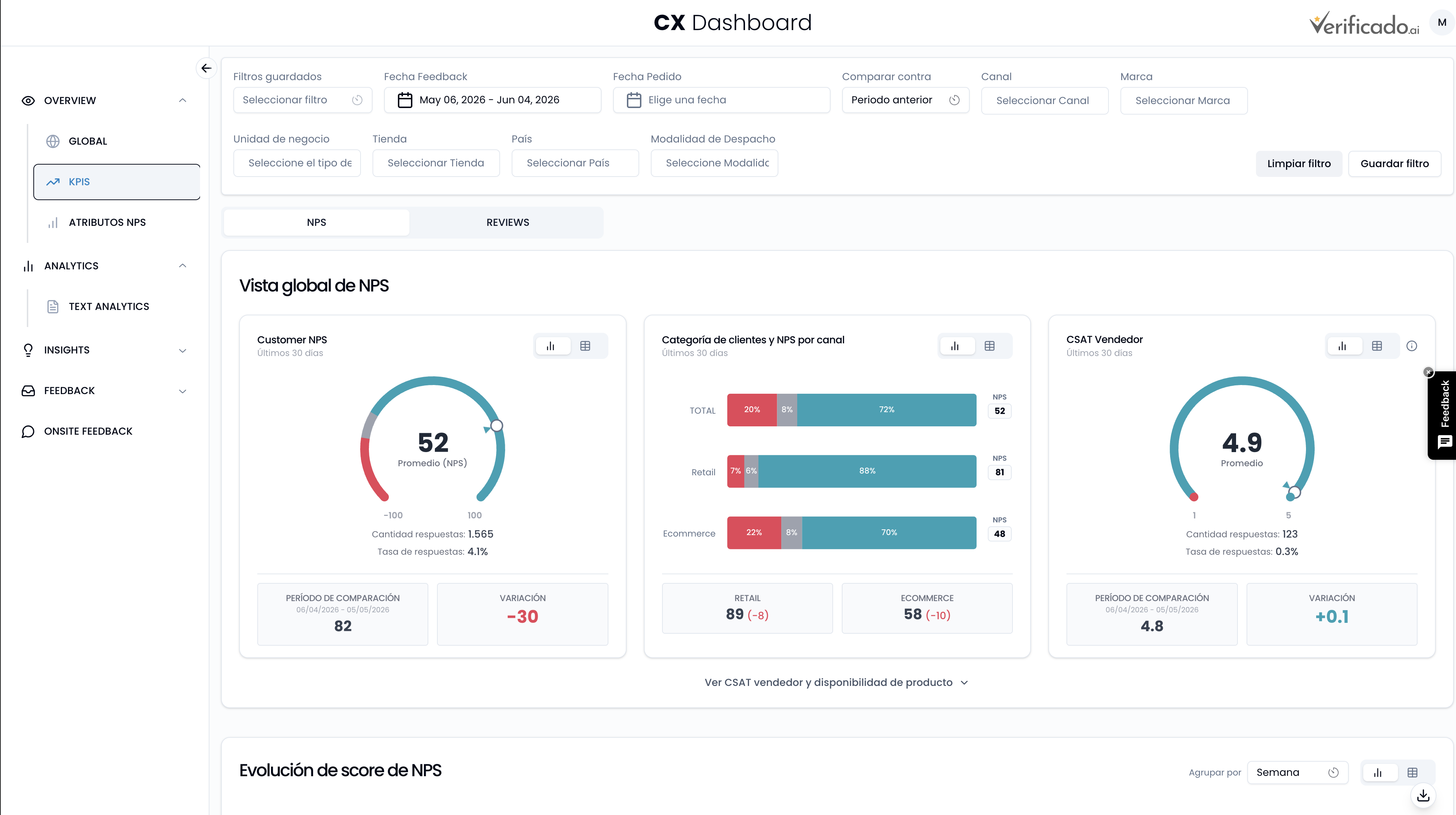Viewport: 1456px width, 815px height.
Task: Click Limpiar filtro button
Action: 1298,164
